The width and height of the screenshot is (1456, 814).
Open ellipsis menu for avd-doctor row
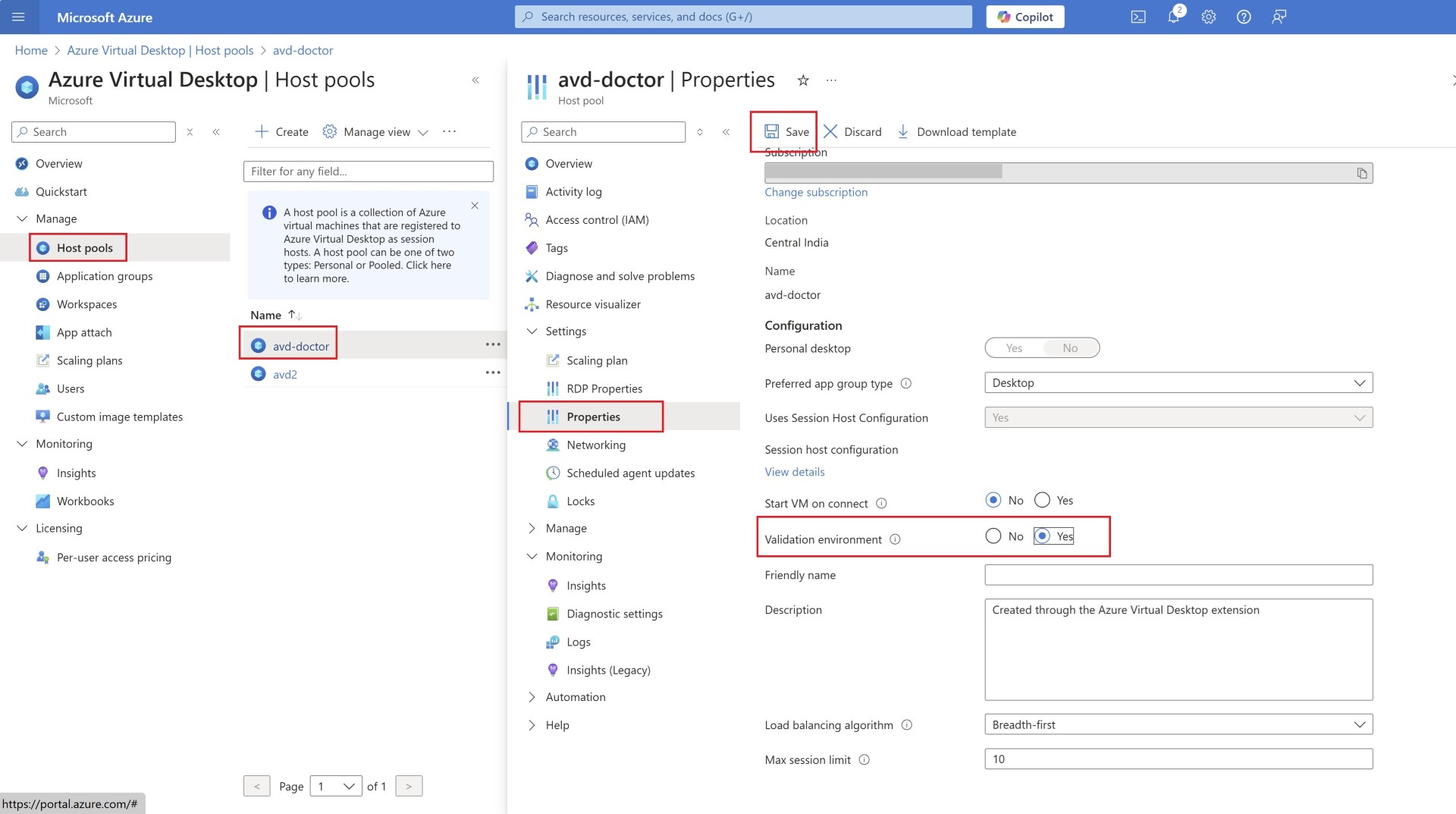point(493,344)
